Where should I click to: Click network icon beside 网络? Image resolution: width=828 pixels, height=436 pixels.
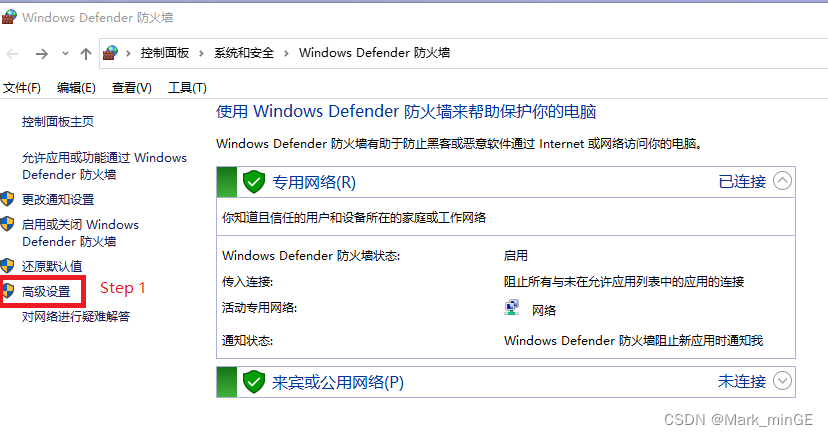tap(512, 308)
